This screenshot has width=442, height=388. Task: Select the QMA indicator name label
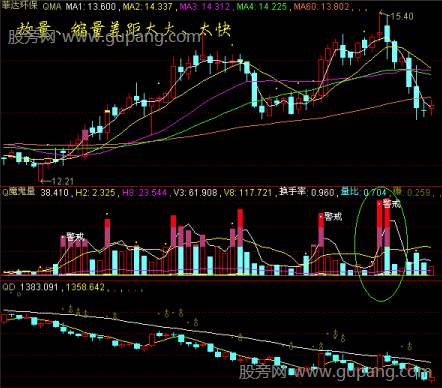click(52, 7)
